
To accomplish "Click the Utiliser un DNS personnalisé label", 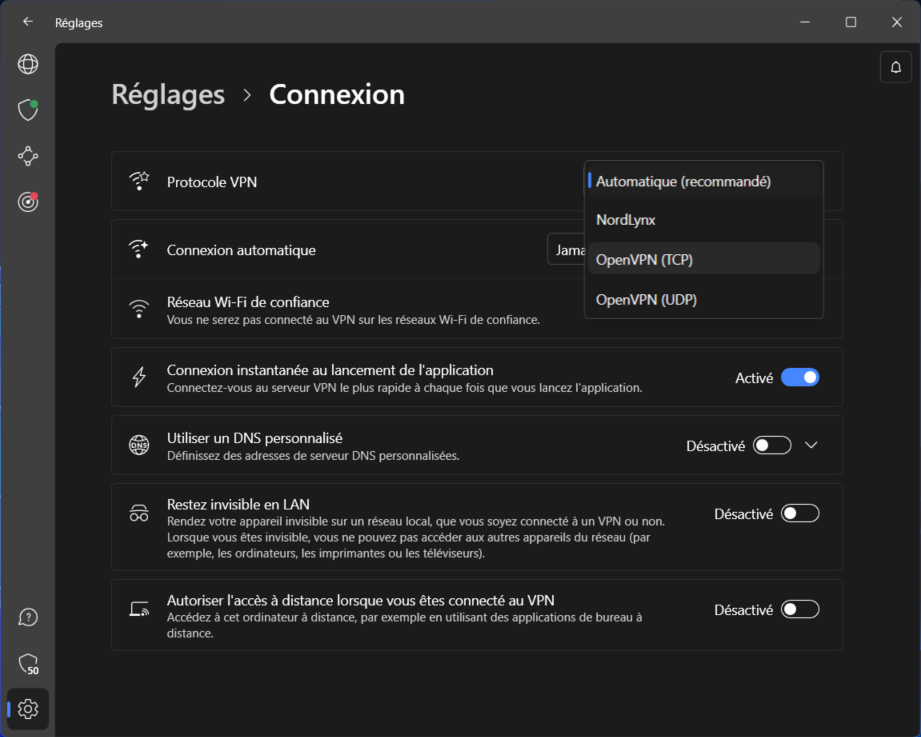I will (254, 438).
